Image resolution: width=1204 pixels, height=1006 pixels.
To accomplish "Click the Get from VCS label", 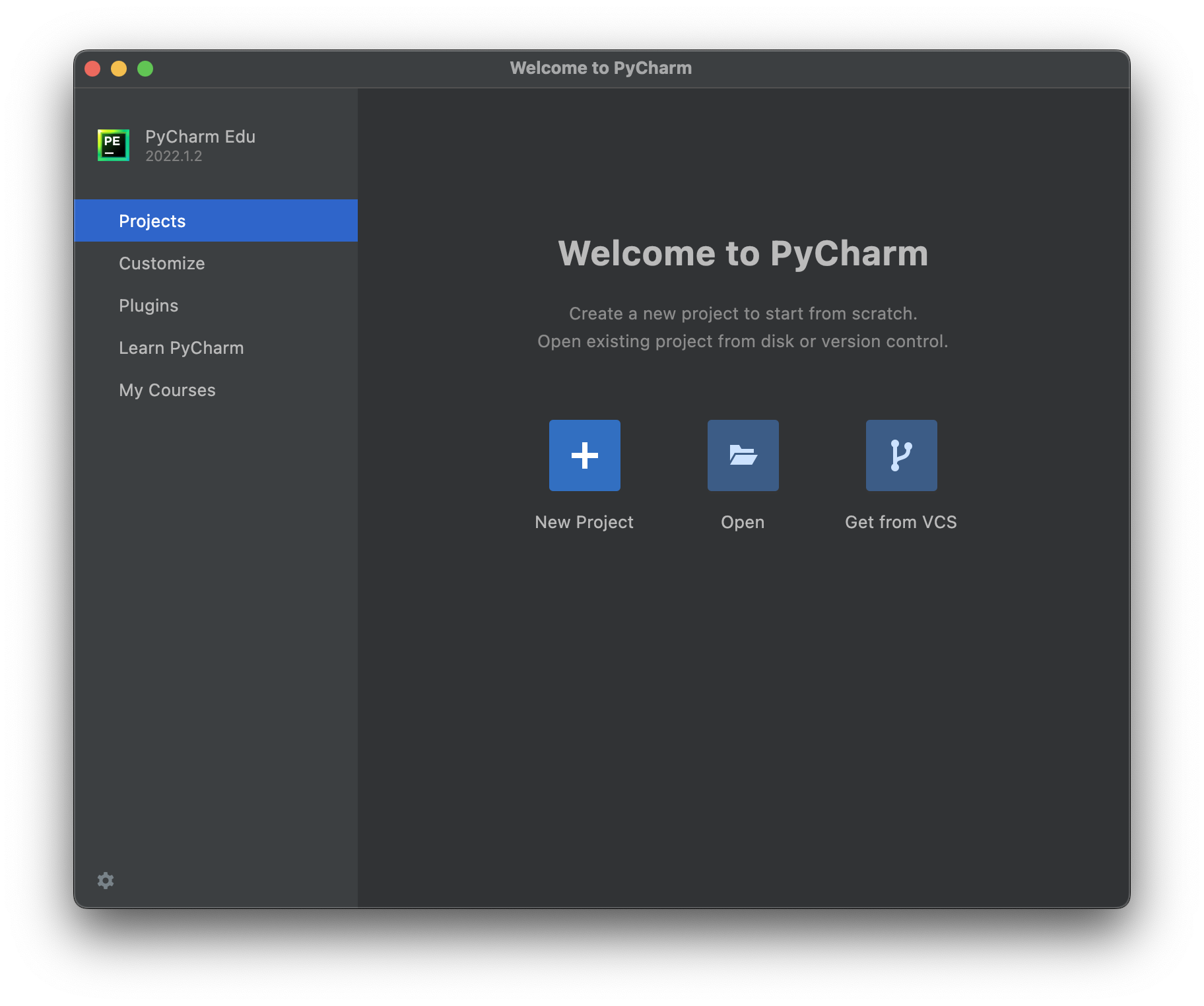I will [901, 522].
